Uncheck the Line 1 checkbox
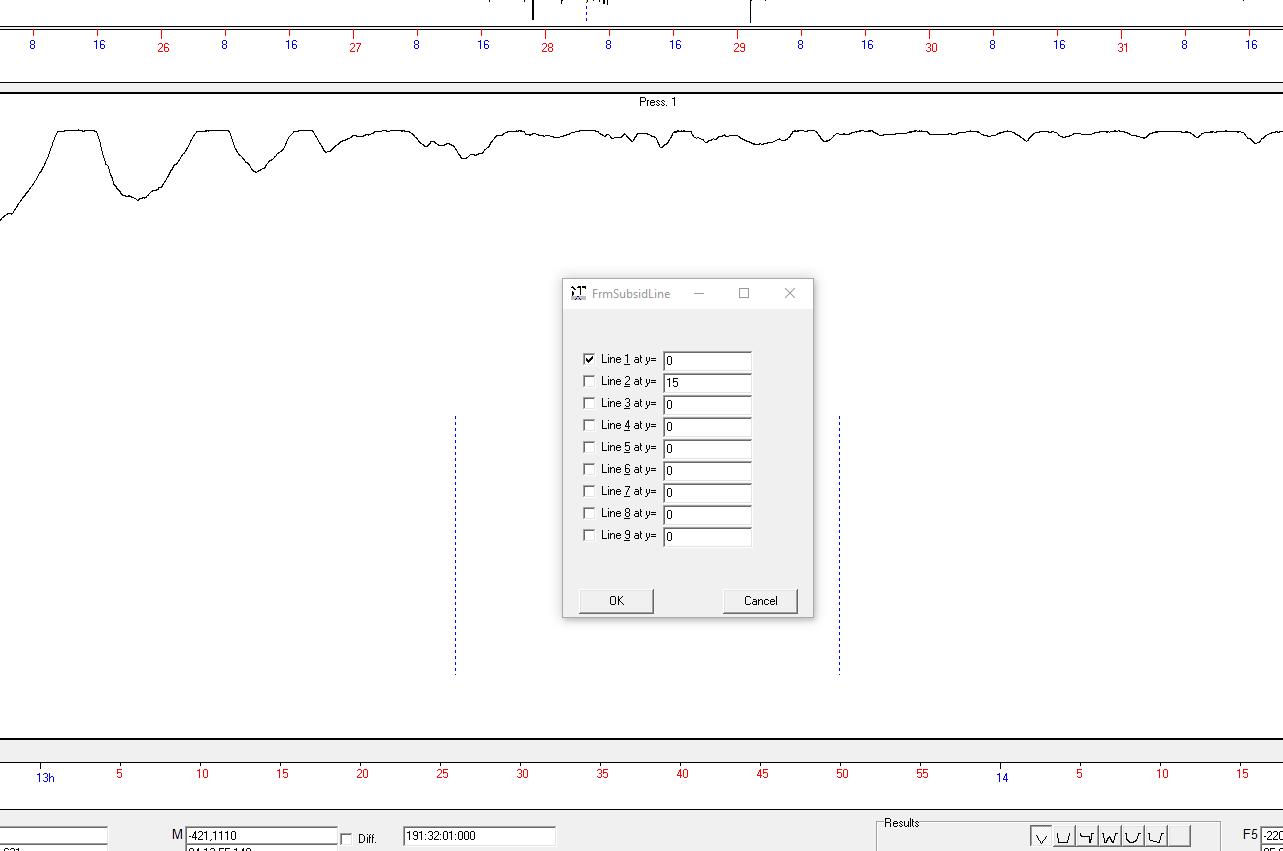This screenshot has width=1283, height=851. [589, 359]
